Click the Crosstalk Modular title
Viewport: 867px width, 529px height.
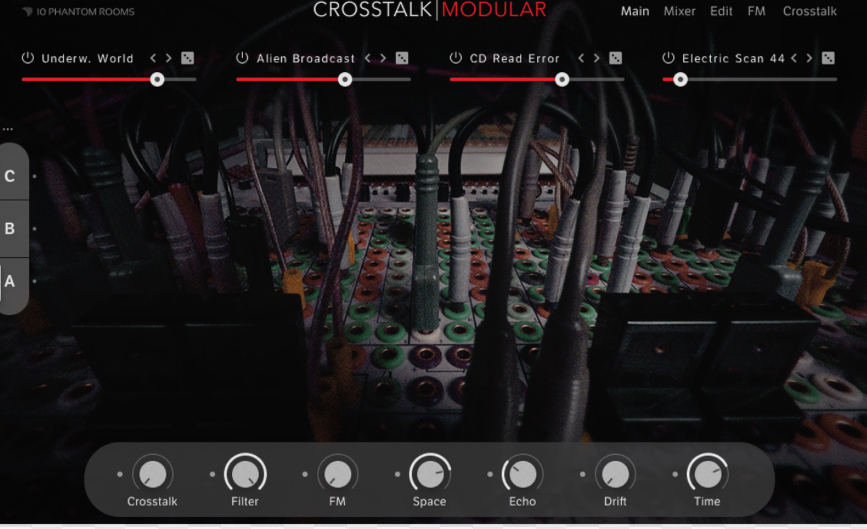click(430, 9)
